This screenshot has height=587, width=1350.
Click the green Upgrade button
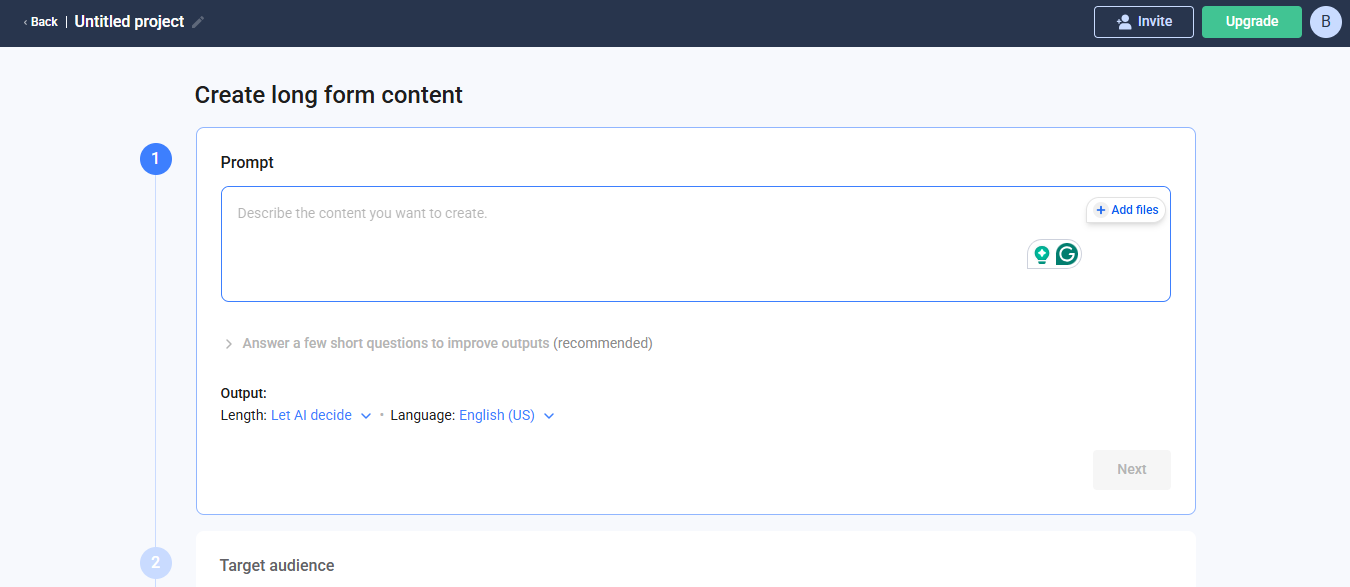(x=1251, y=22)
